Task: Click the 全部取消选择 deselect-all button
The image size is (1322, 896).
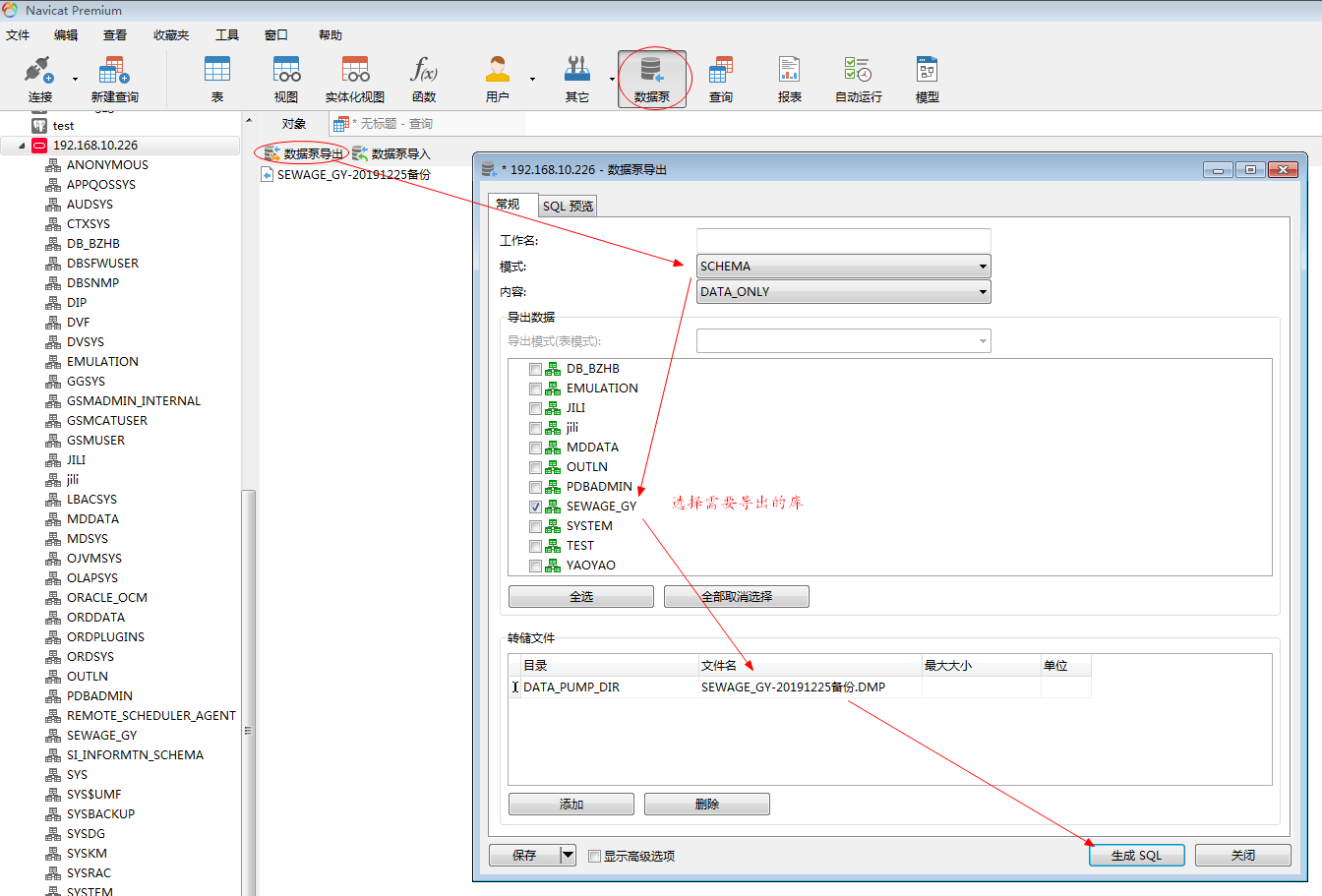Action: 737,597
